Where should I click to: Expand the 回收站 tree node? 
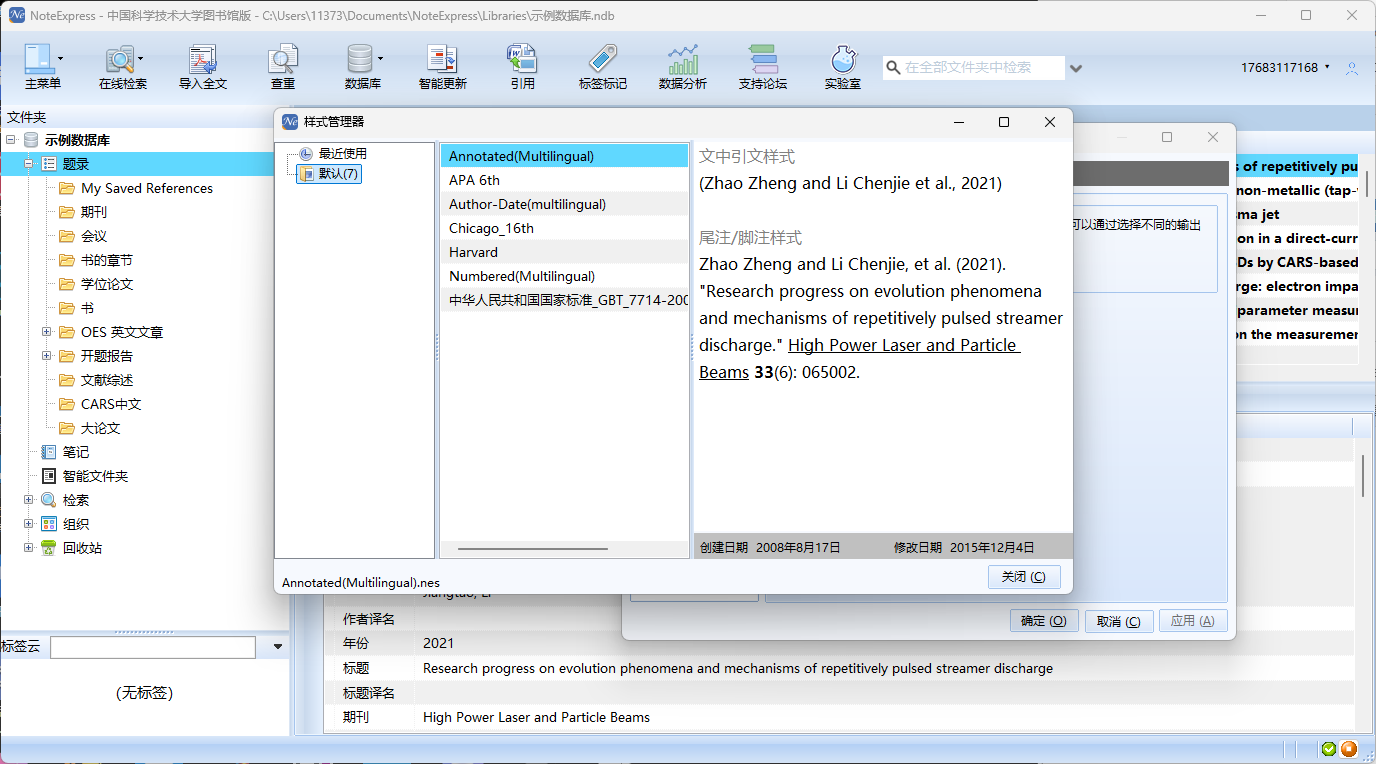click(x=29, y=548)
